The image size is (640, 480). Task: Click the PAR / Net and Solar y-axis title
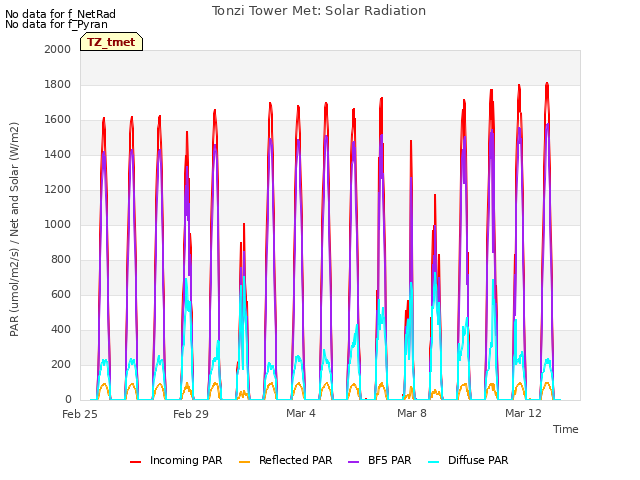14,229
